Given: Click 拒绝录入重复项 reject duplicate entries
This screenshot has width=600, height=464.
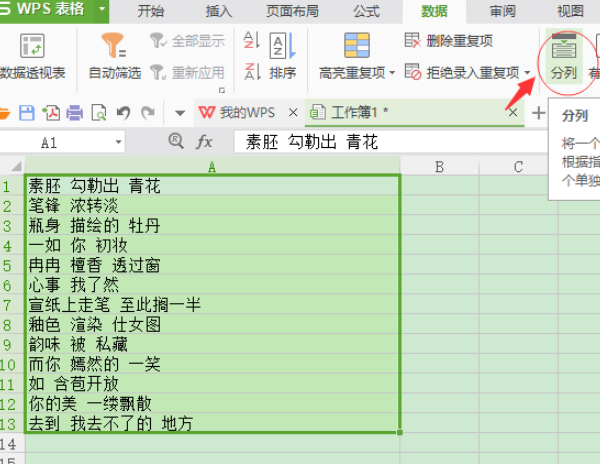Looking at the screenshot, I should click(462, 72).
